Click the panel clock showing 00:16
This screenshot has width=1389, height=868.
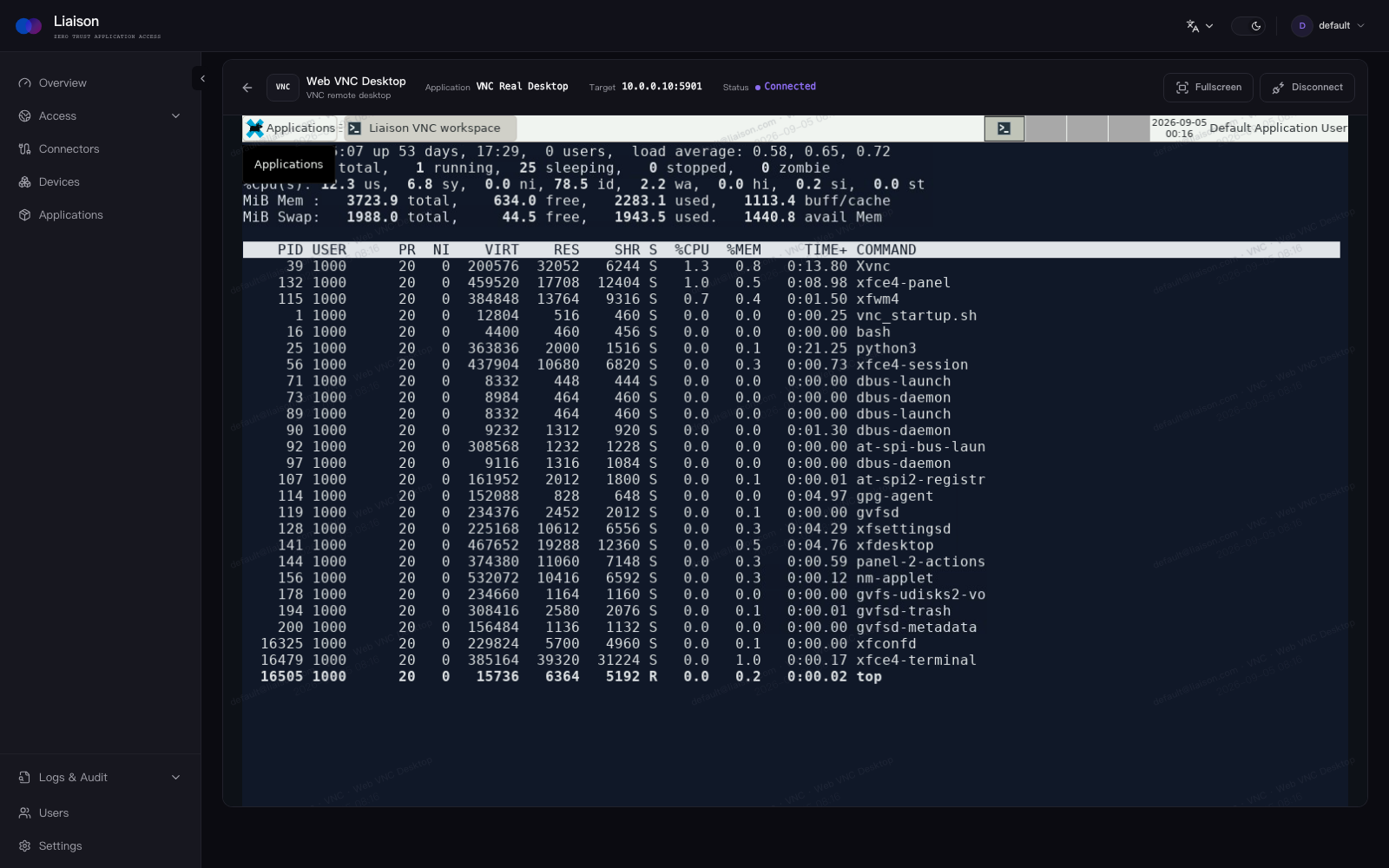click(1178, 128)
